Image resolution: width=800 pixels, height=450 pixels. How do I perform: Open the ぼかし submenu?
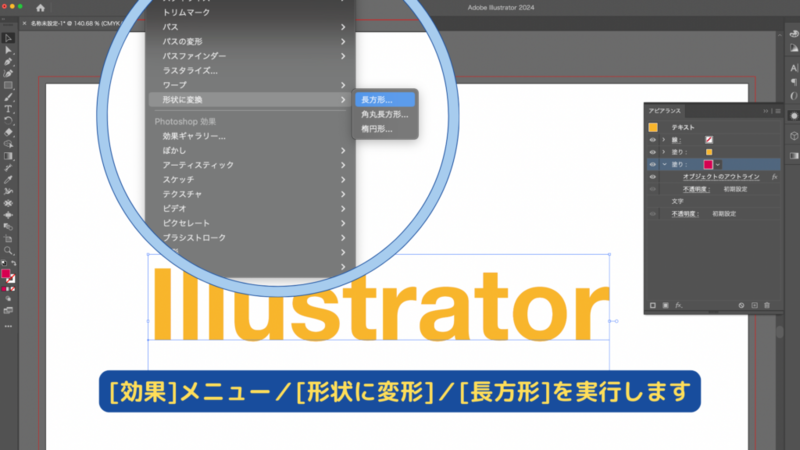click(x=251, y=151)
